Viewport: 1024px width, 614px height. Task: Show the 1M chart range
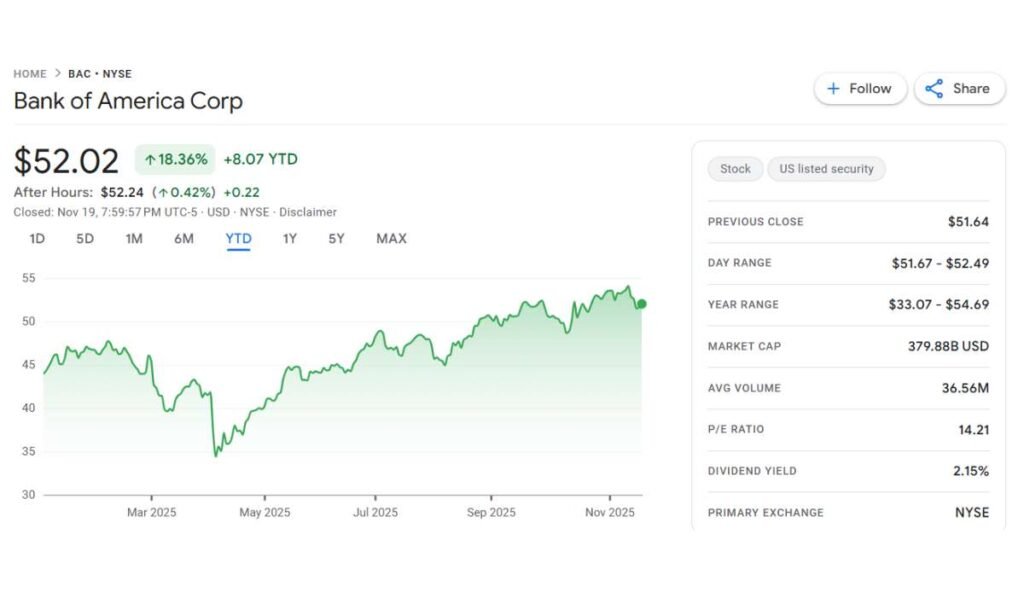(x=134, y=239)
